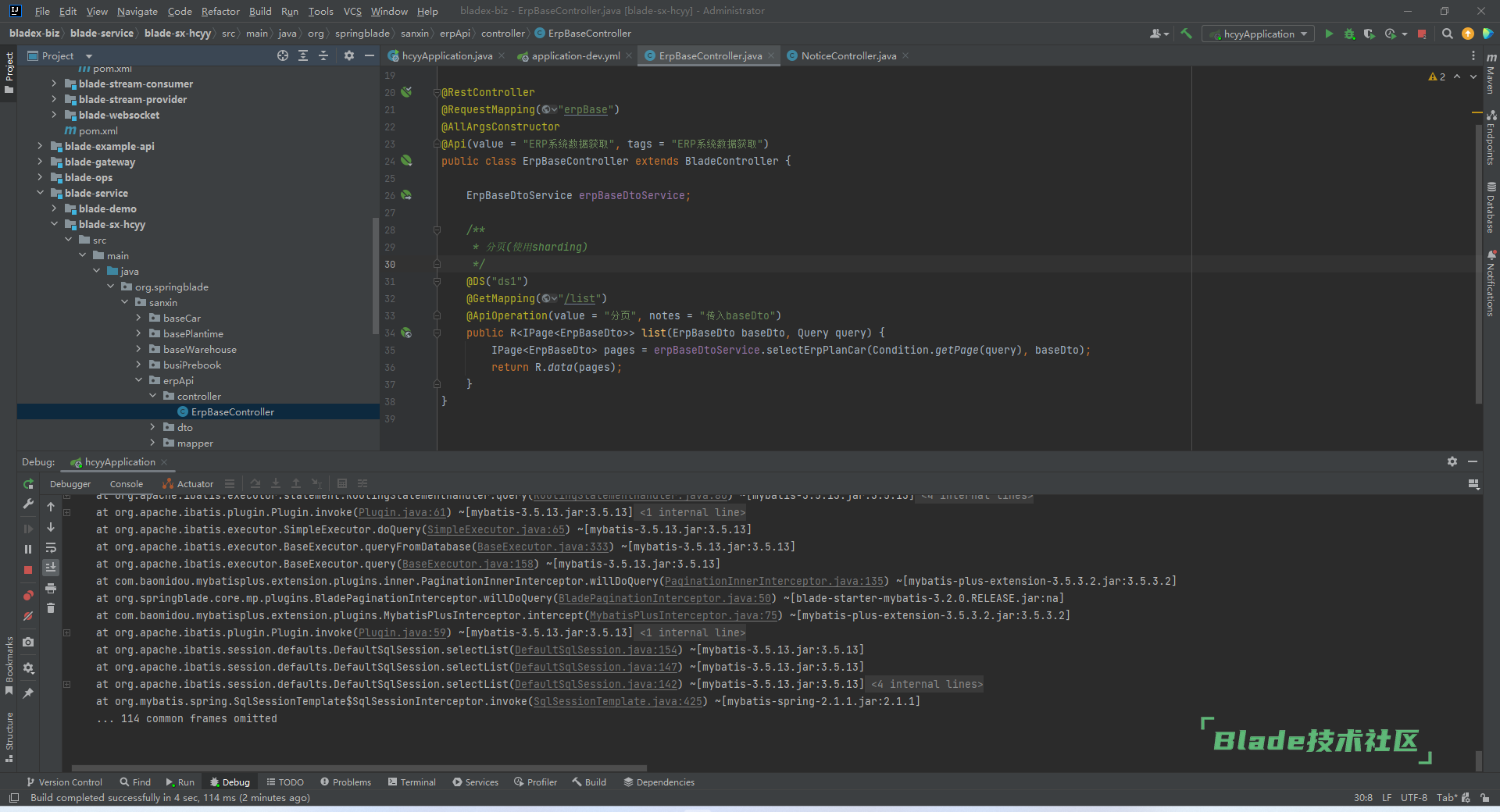The width and height of the screenshot is (1500, 812).
Task: Open the user account icon in the toolbar
Action: point(1159,34)
